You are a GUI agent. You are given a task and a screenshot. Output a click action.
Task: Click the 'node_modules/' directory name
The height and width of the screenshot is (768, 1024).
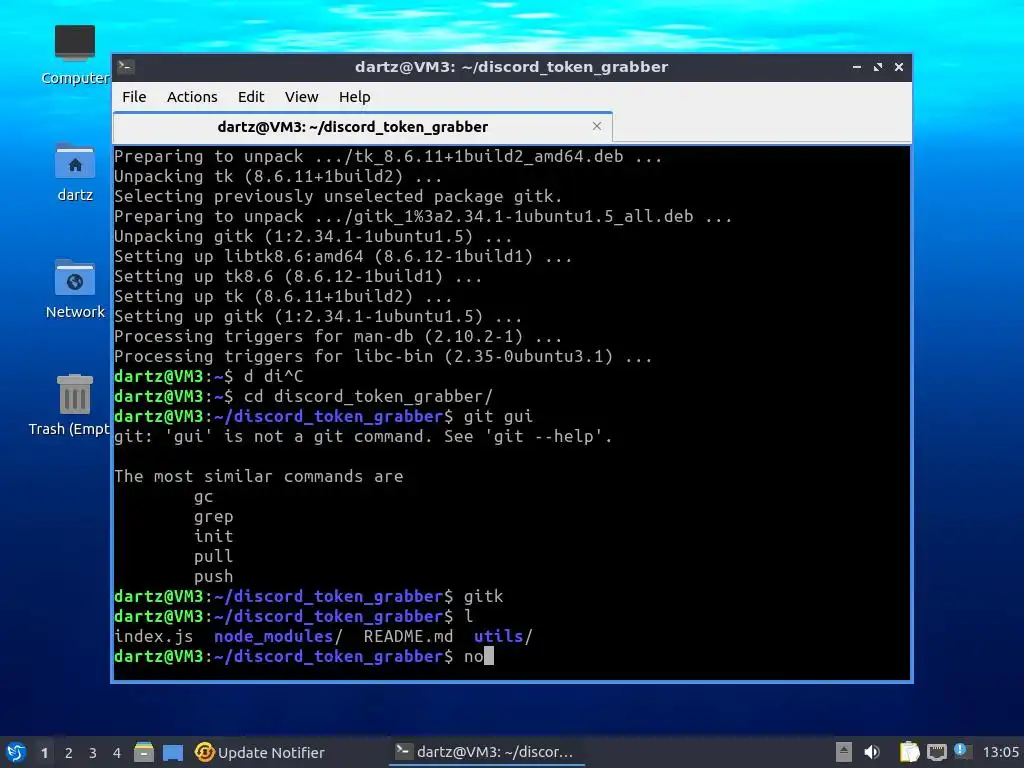(278, 636)
